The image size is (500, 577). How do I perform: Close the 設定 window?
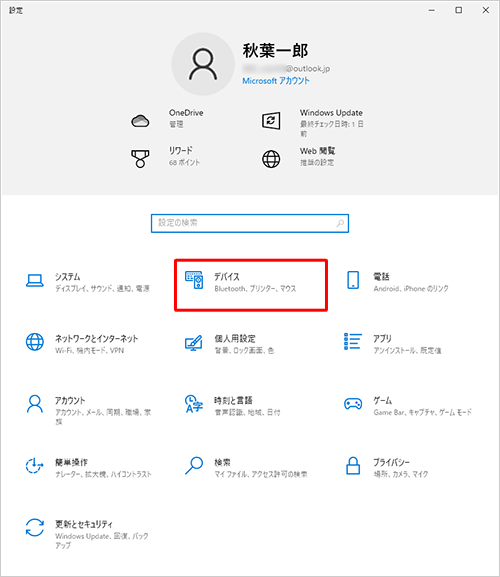(x=486, y=10)
